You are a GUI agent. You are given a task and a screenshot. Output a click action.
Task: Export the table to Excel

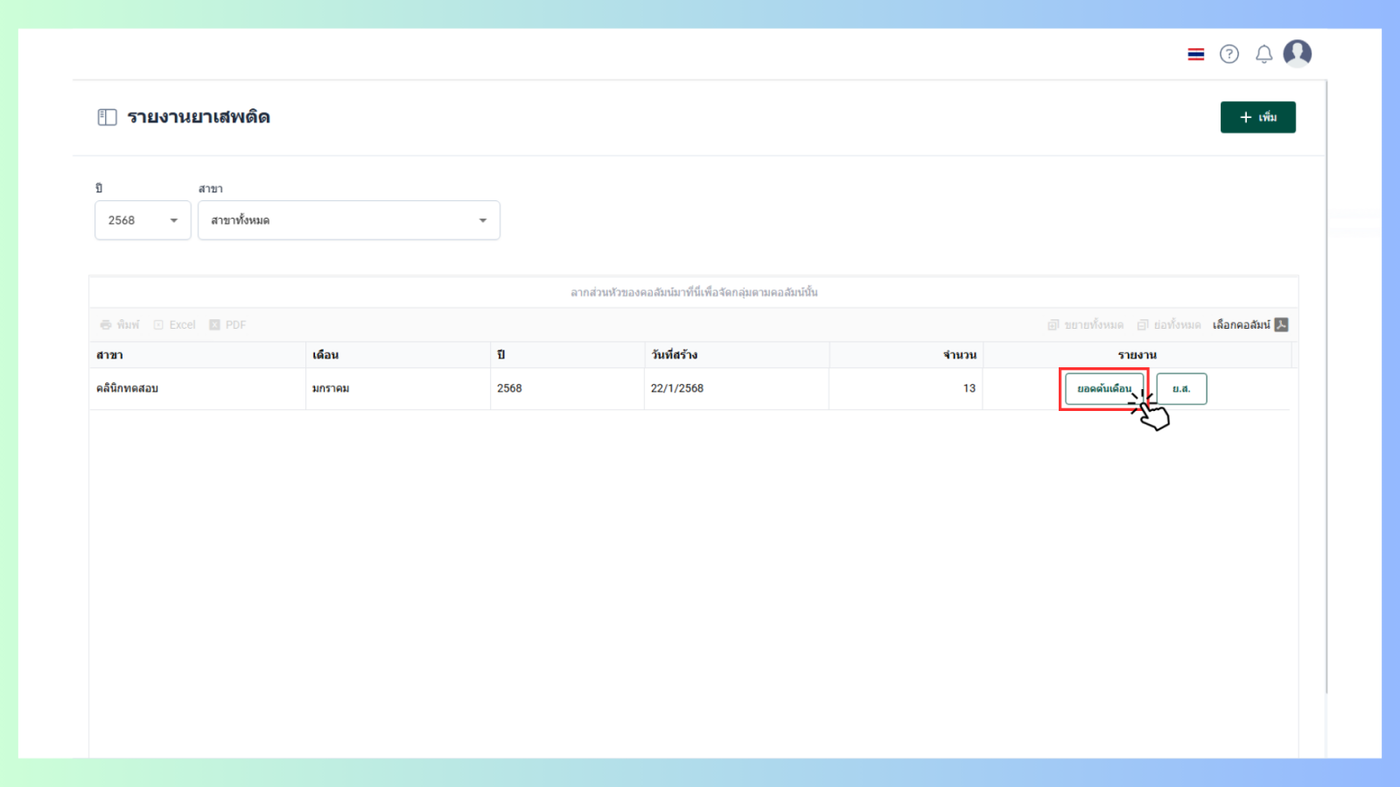[x=174, y=325]
